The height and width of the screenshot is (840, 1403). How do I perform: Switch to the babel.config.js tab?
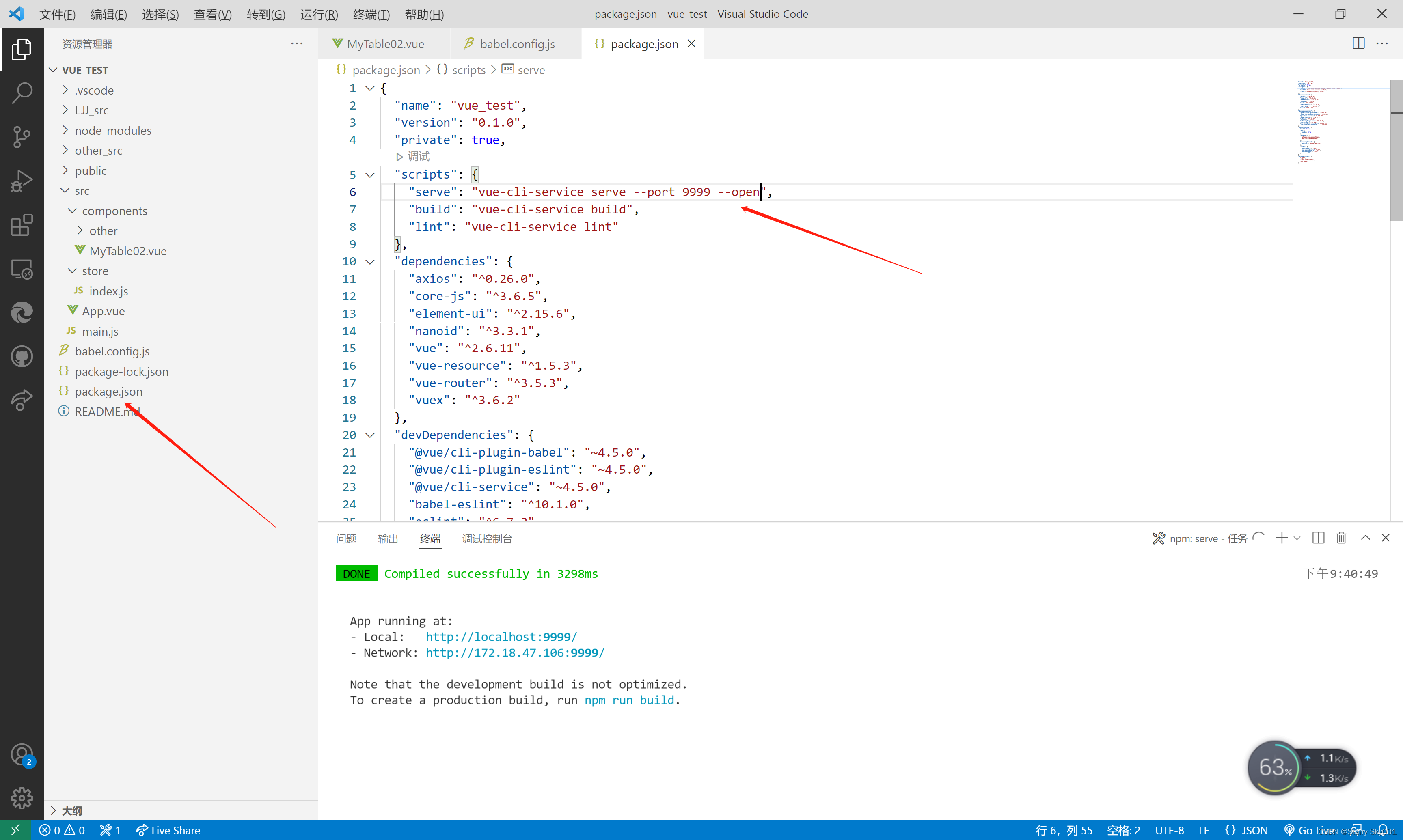click(x=509, y=43)
